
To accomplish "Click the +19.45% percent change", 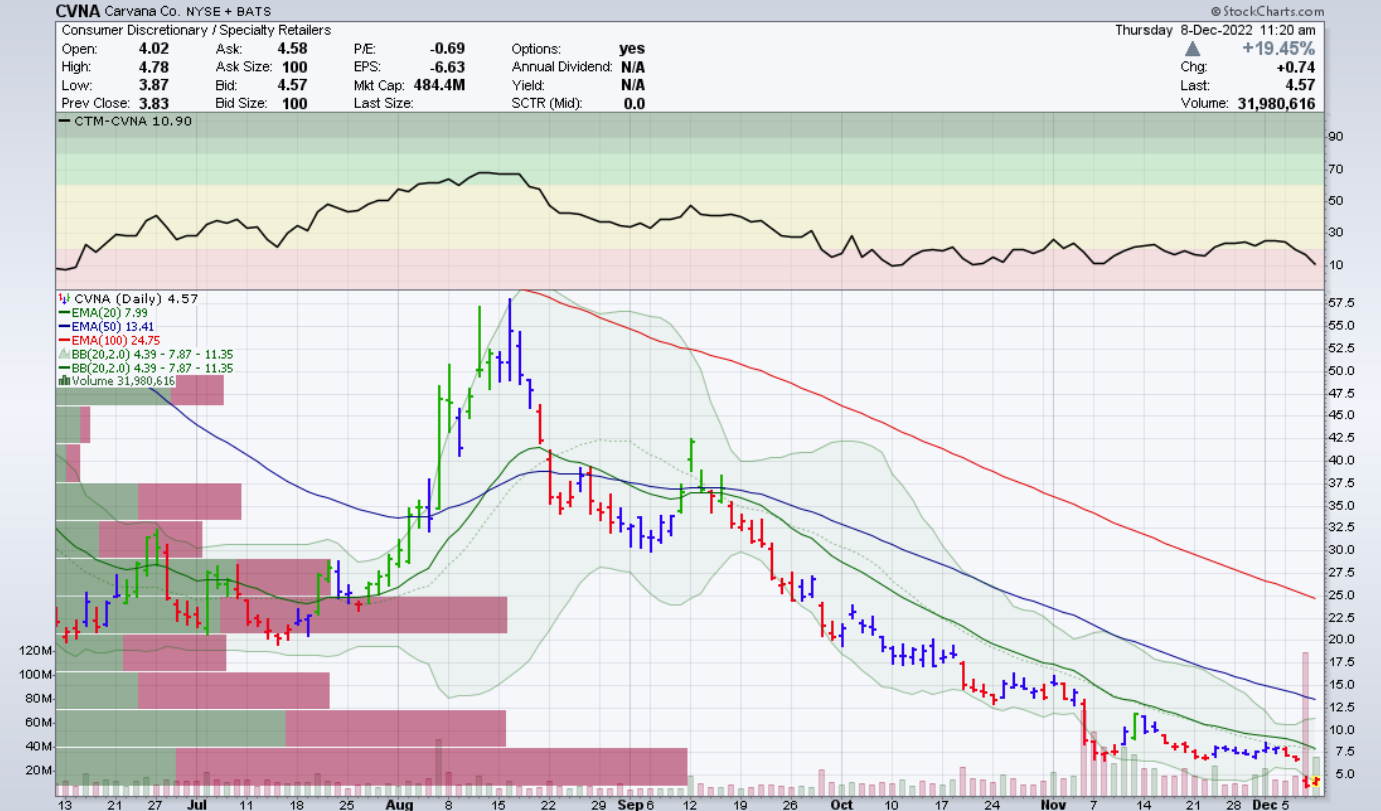I will point(1280,48).
